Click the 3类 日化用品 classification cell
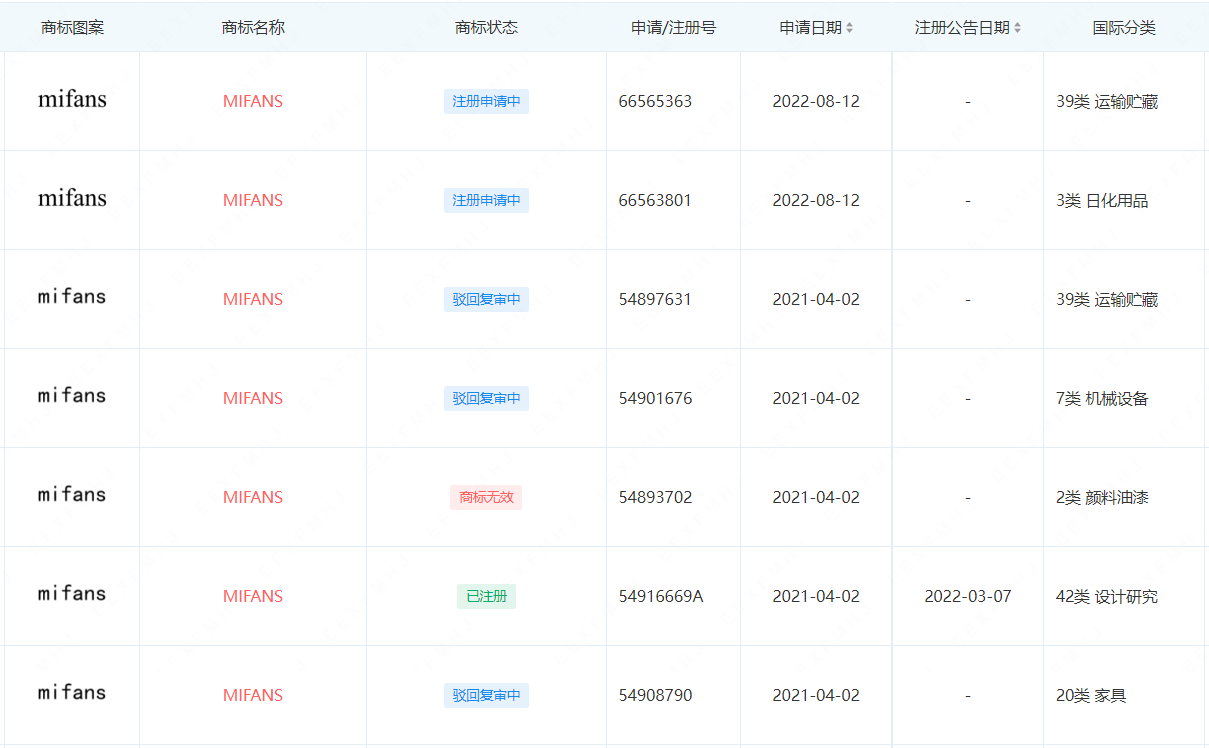The image size is (1209, 748). coord(1102,200)
